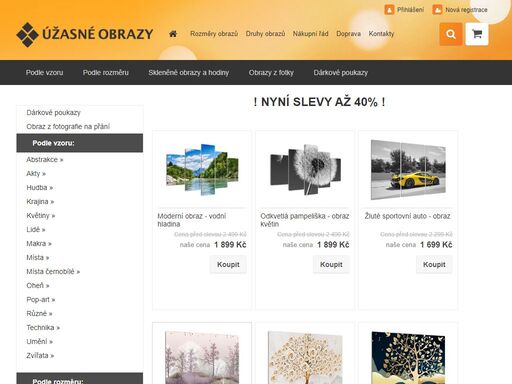This screenshot has height=384, width=512.
Task: Open Nová registrace link
Action: 466,10
